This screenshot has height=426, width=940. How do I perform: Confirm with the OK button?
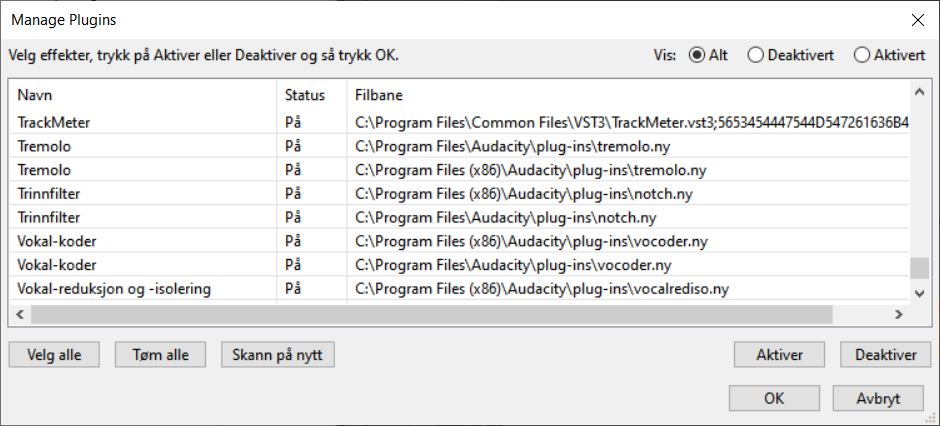pyautogui.click(x=774, y=398)
